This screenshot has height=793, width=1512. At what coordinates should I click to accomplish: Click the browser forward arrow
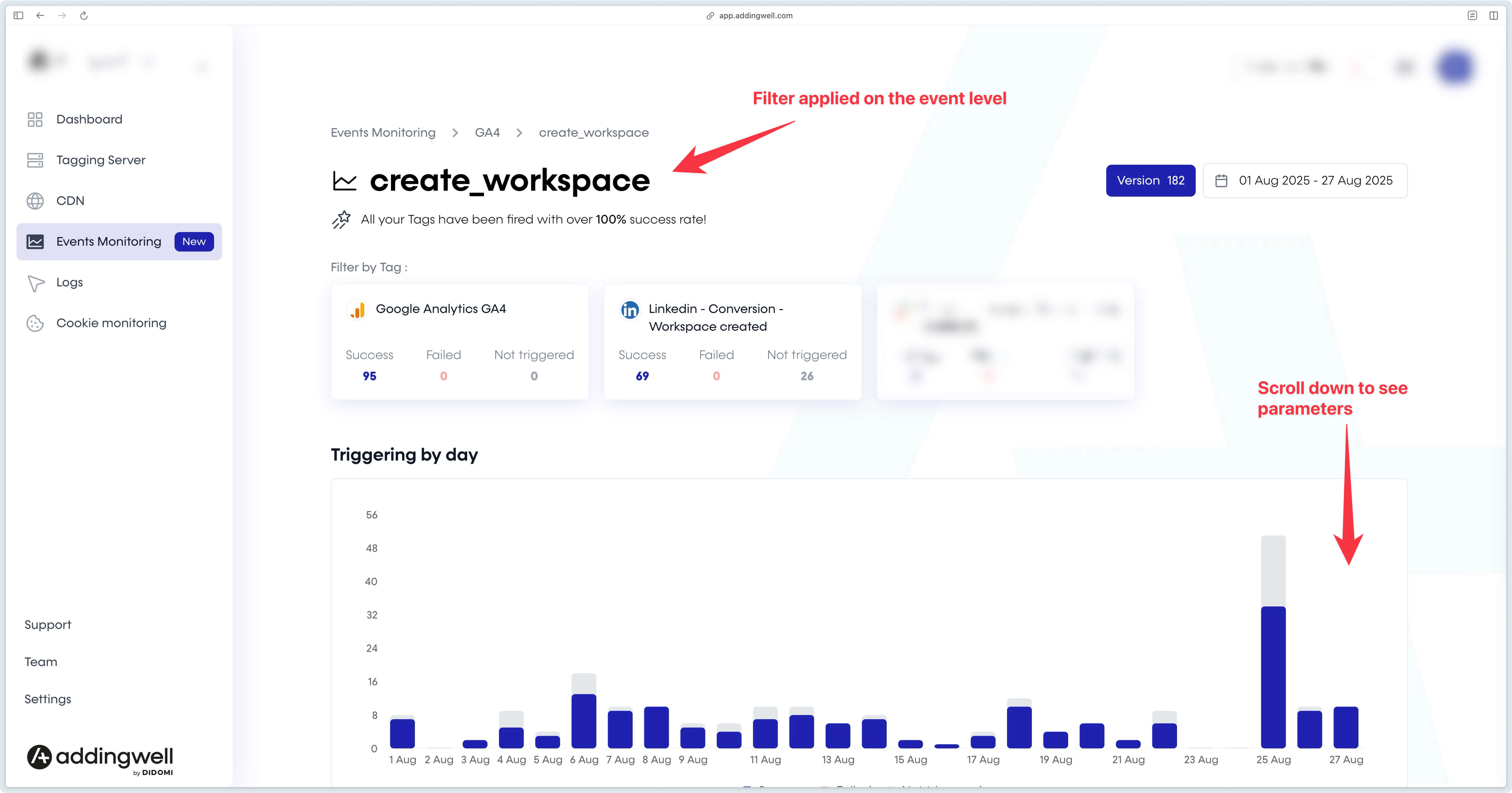point(62,15)
